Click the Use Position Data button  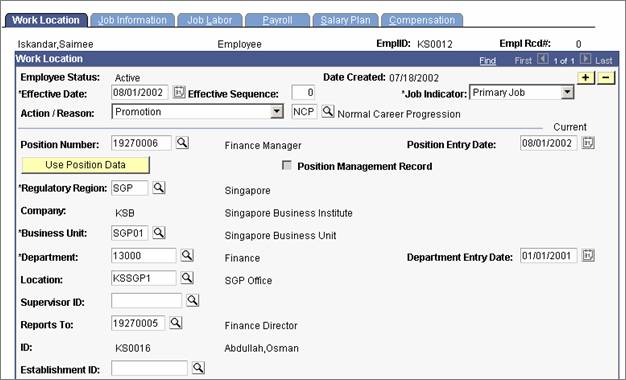(x=85, y=165)
